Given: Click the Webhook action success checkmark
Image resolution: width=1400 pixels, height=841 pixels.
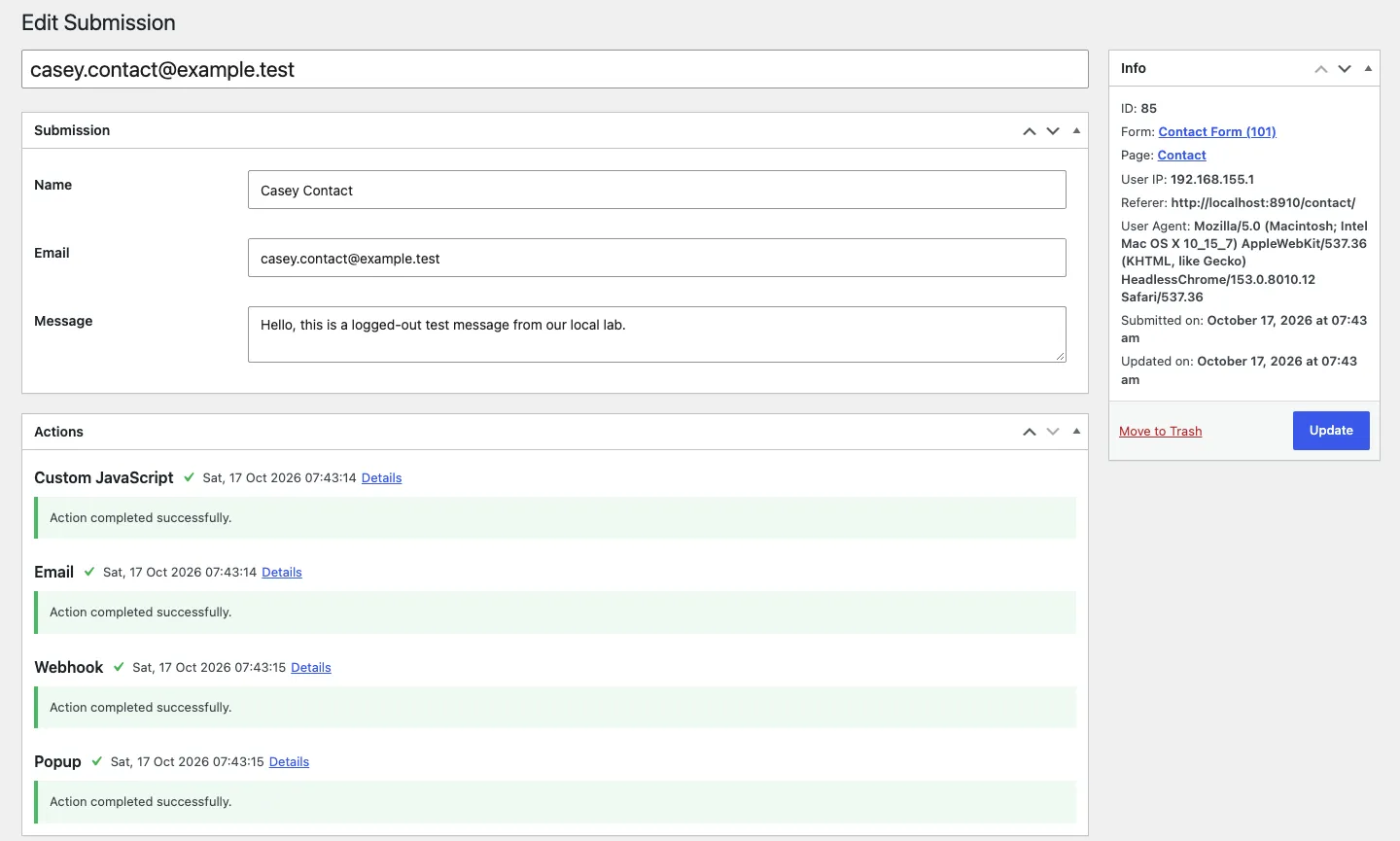Looking at the screenshot, I should [x=119, y=667].
